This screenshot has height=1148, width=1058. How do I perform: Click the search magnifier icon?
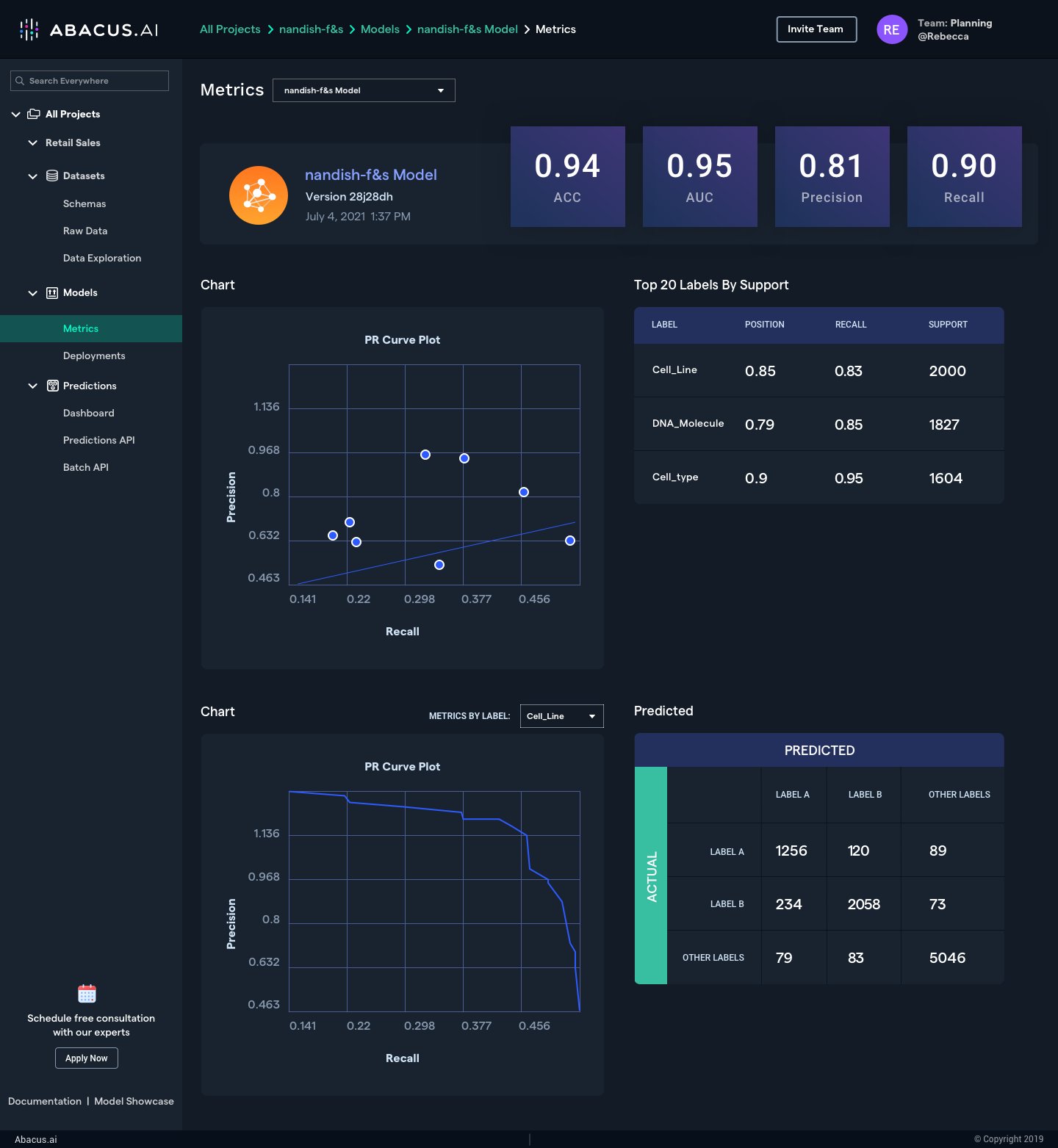20,81
